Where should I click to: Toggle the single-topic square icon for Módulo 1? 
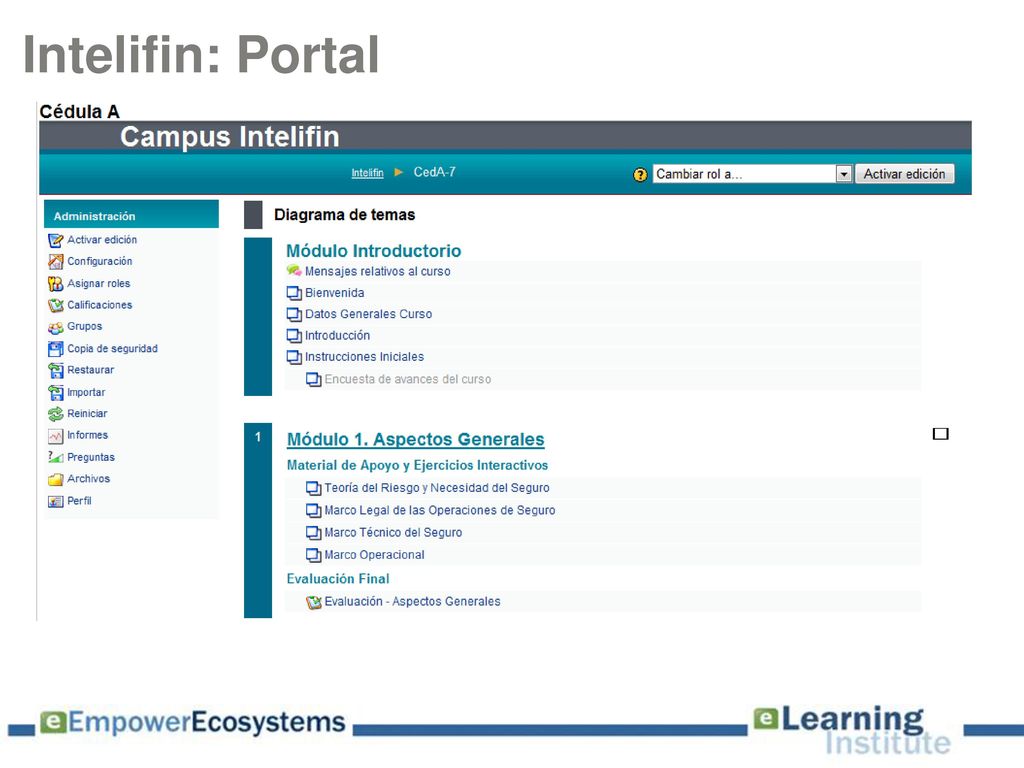940,434
